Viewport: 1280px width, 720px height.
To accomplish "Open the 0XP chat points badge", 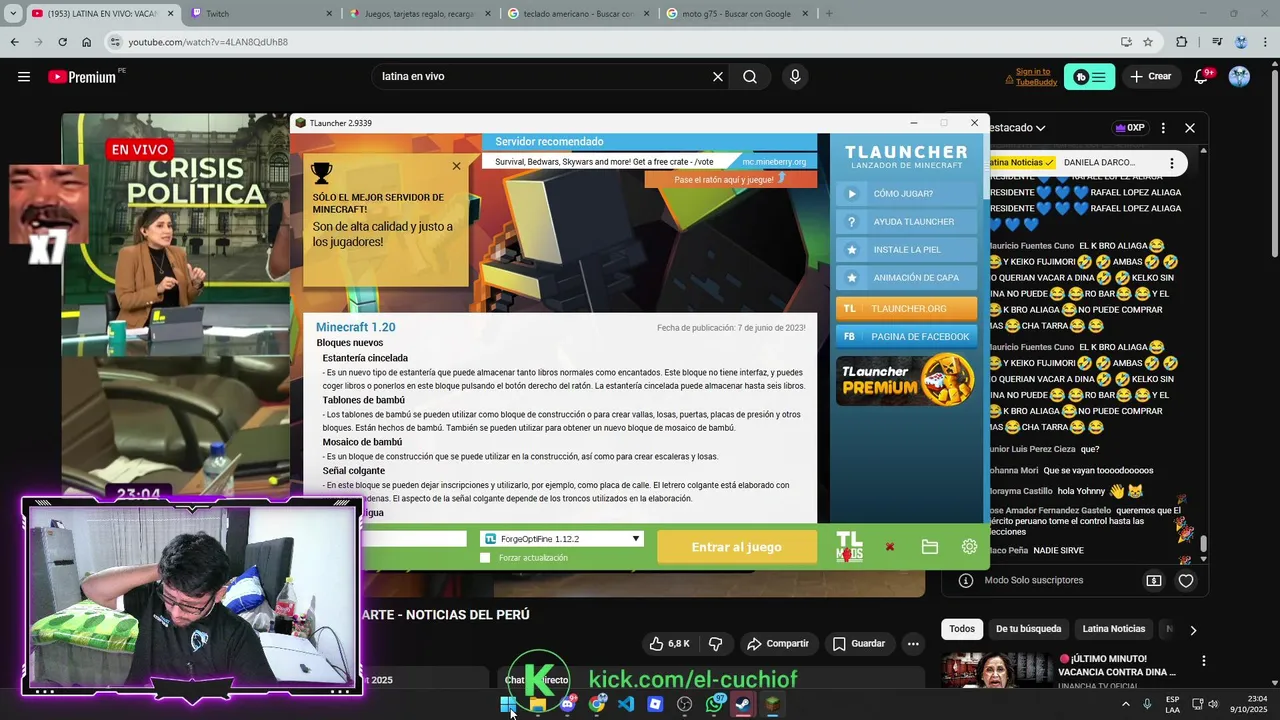I will [1129, 128].
